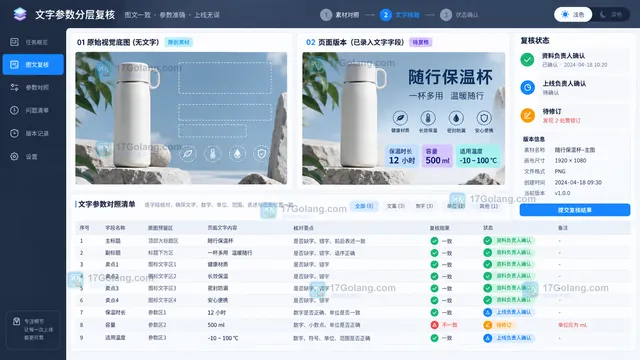The width and height of the screenshot is (640, 360).
Task: Filter list by 全部 (9)
Action: pyautogui.click(x=364, y=206)
